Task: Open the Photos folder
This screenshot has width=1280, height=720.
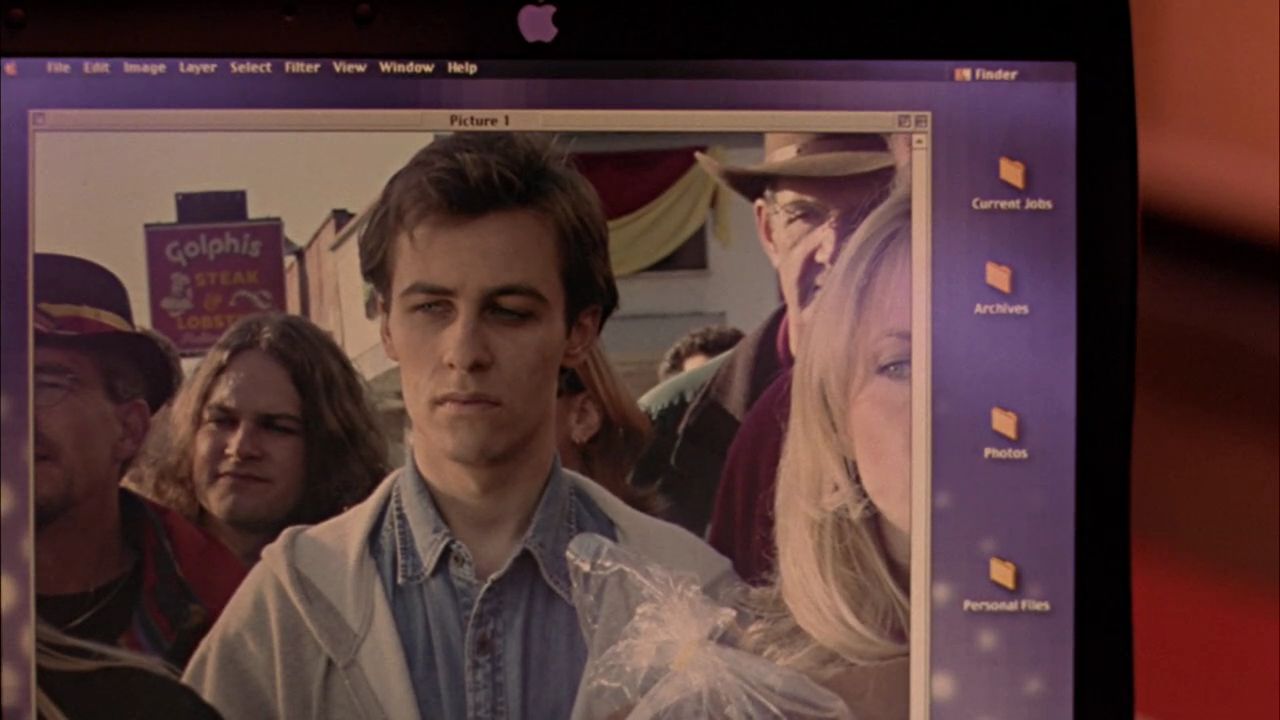Action: click(1005, 432)
